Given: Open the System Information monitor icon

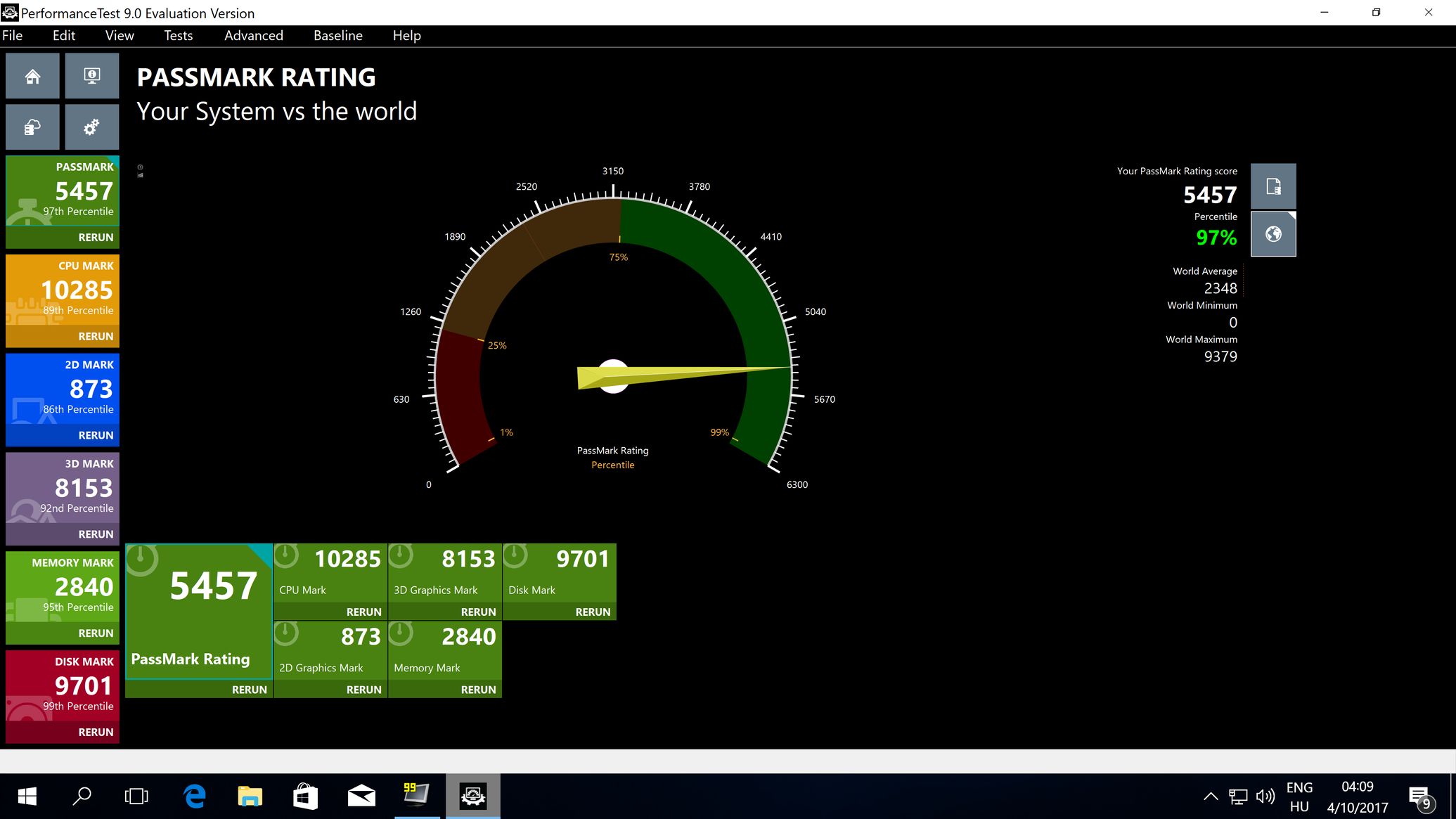Looking at the screenshot, I should (92, 76).
